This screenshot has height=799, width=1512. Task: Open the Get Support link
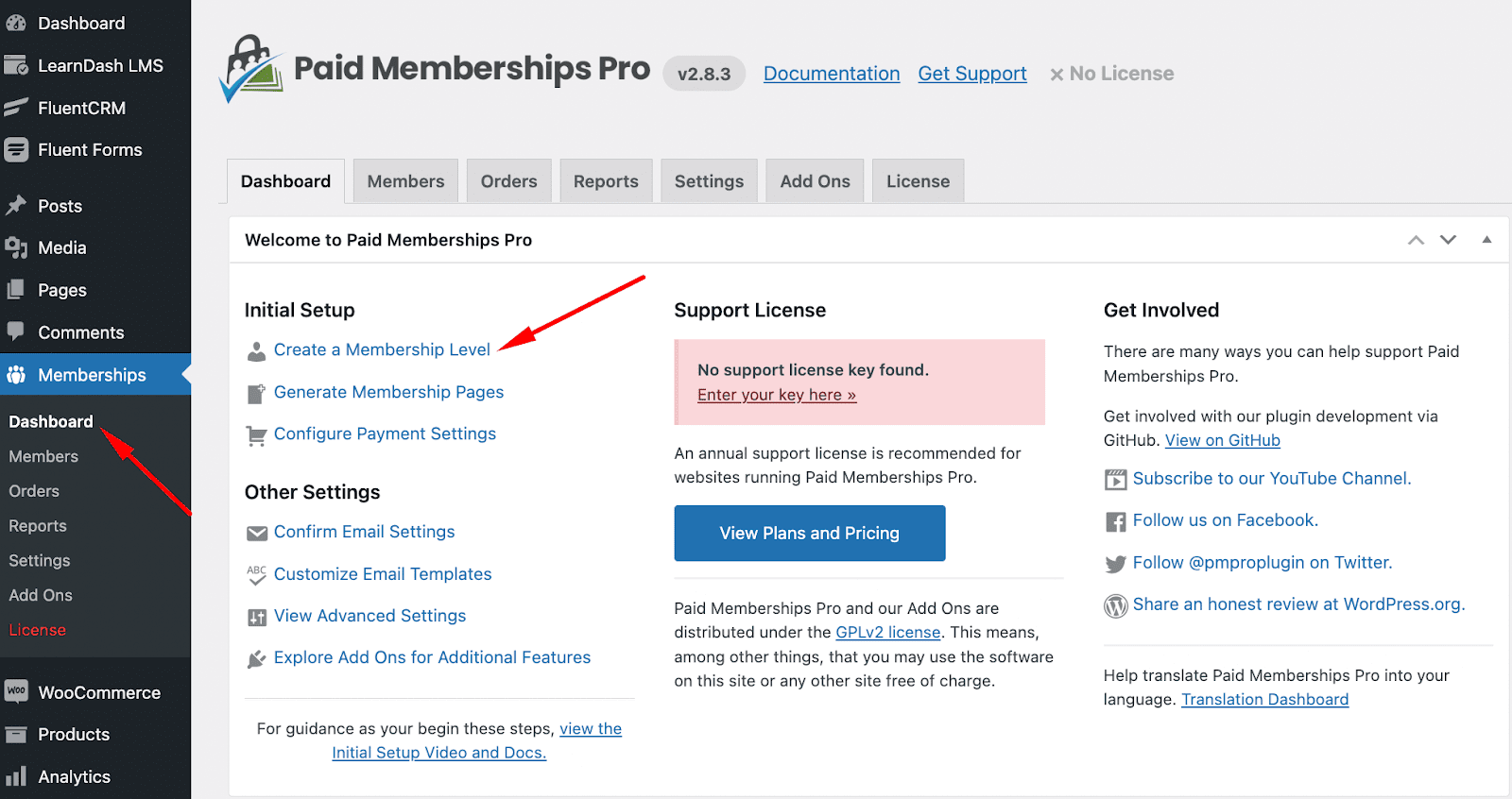point(972,74)
